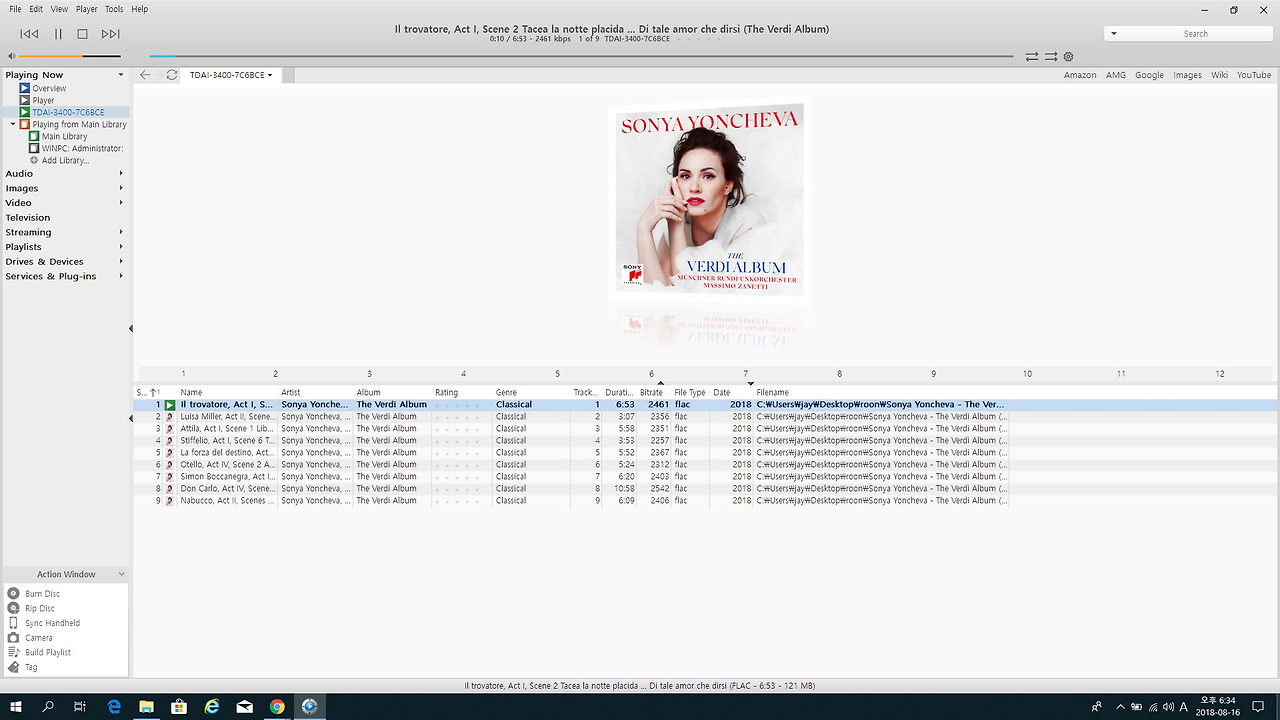Viewport: 1280px width, 720px height.
Task: Open the View menu
Action: coord(59,9)
